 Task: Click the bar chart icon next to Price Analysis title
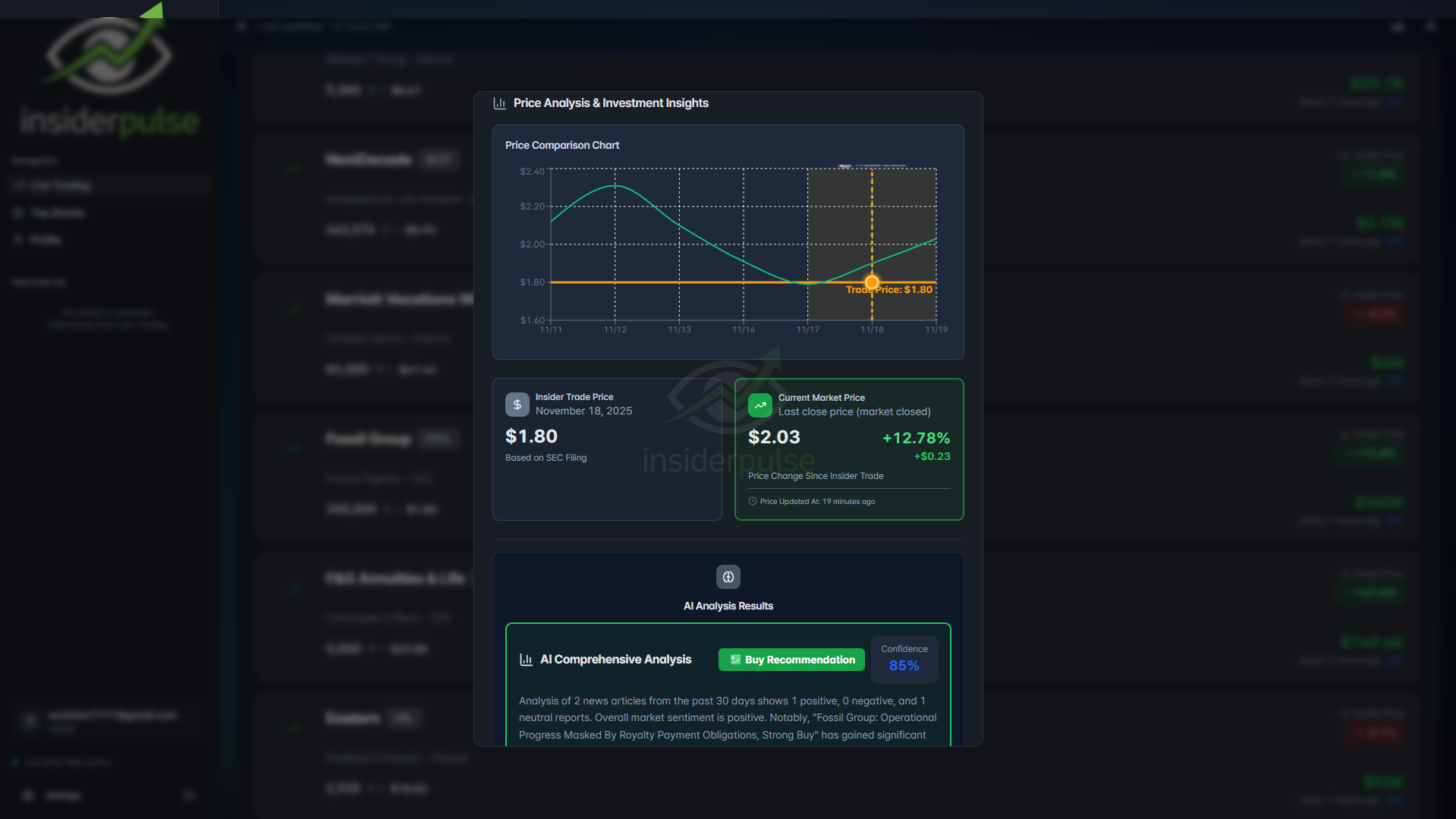[x=500, y=102]
